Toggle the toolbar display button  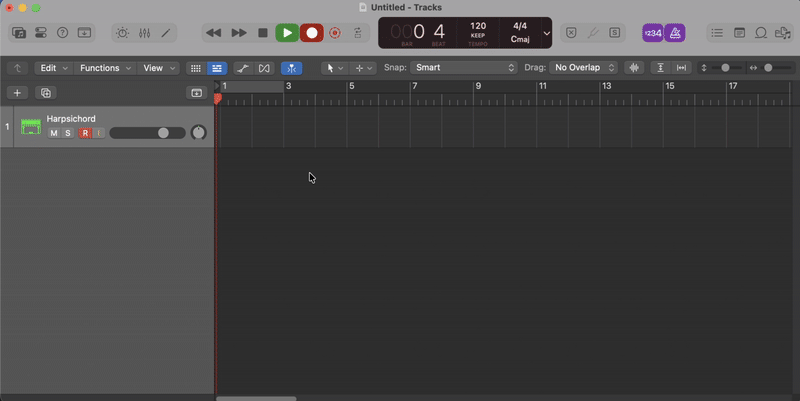coord(84,33)
